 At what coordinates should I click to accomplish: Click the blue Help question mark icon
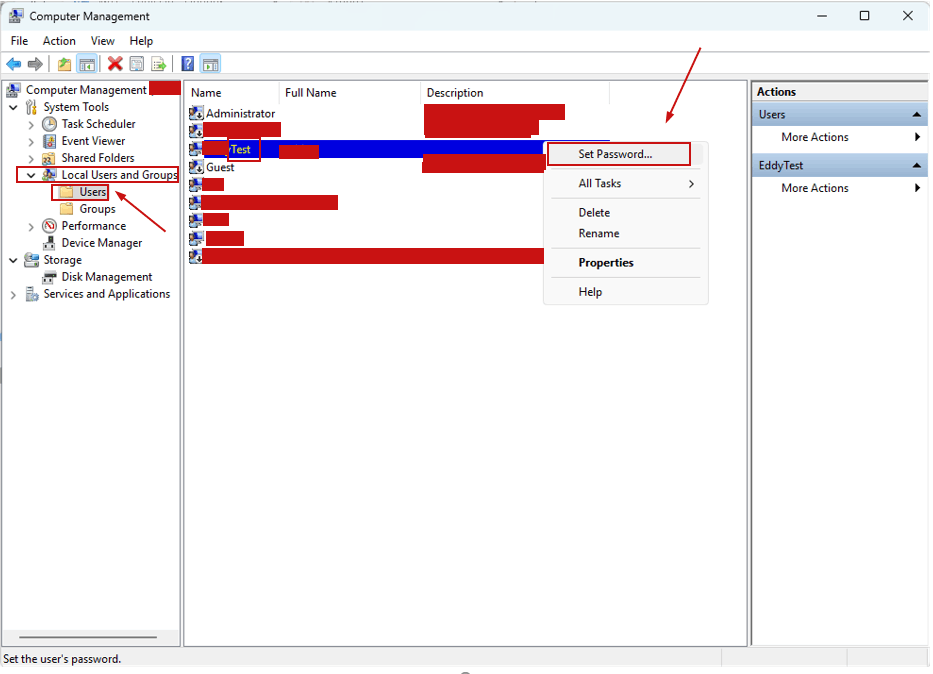(187, 64)
